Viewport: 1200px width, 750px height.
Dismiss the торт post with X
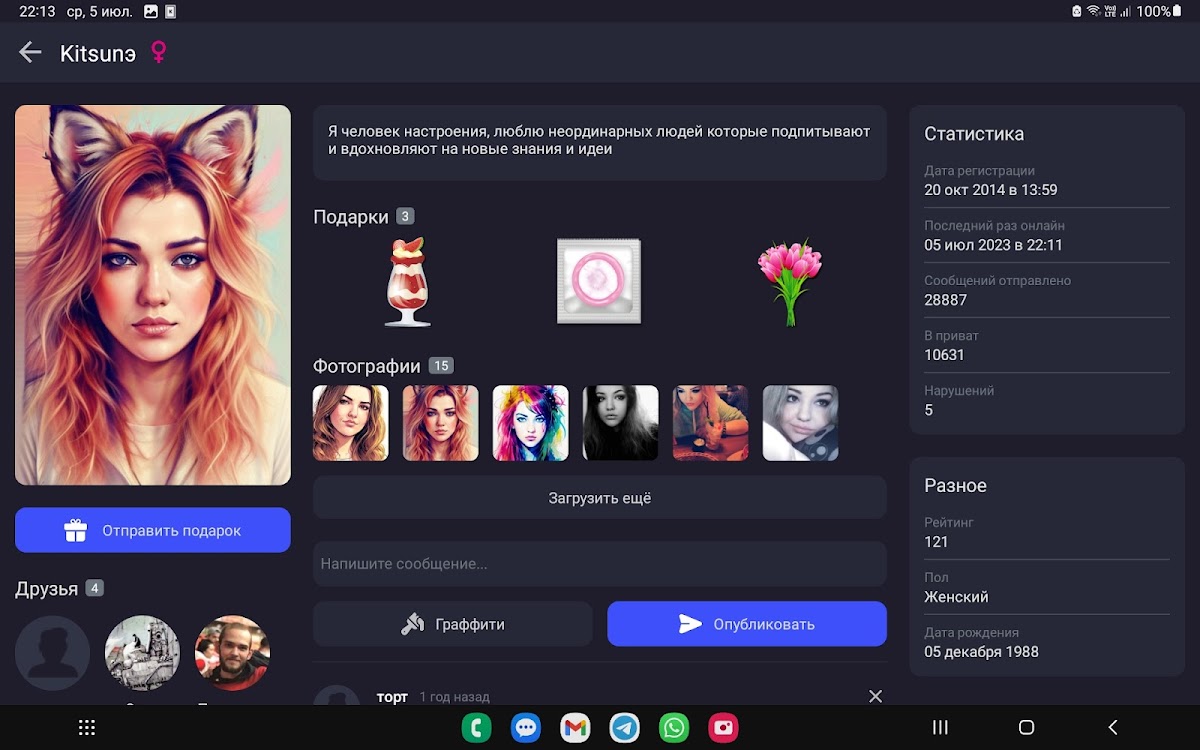875,696
